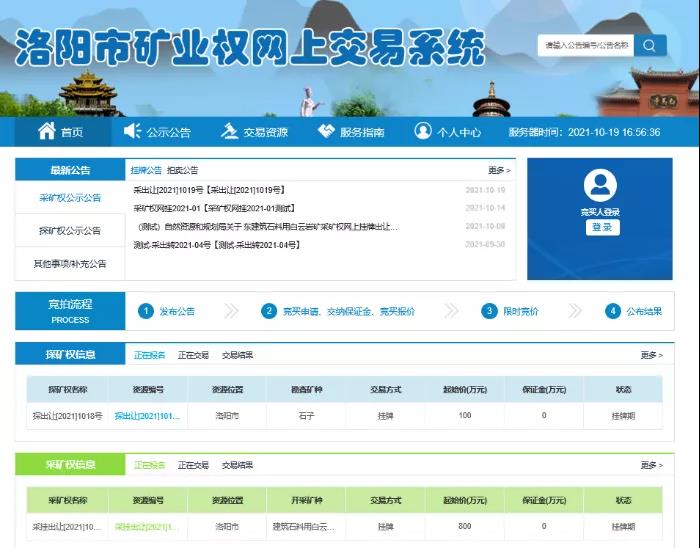Image resolution: width=700 pixels, height=548 pixels.
Task: Open the 服务指南 navigation menu
Action: coord(351,132)
